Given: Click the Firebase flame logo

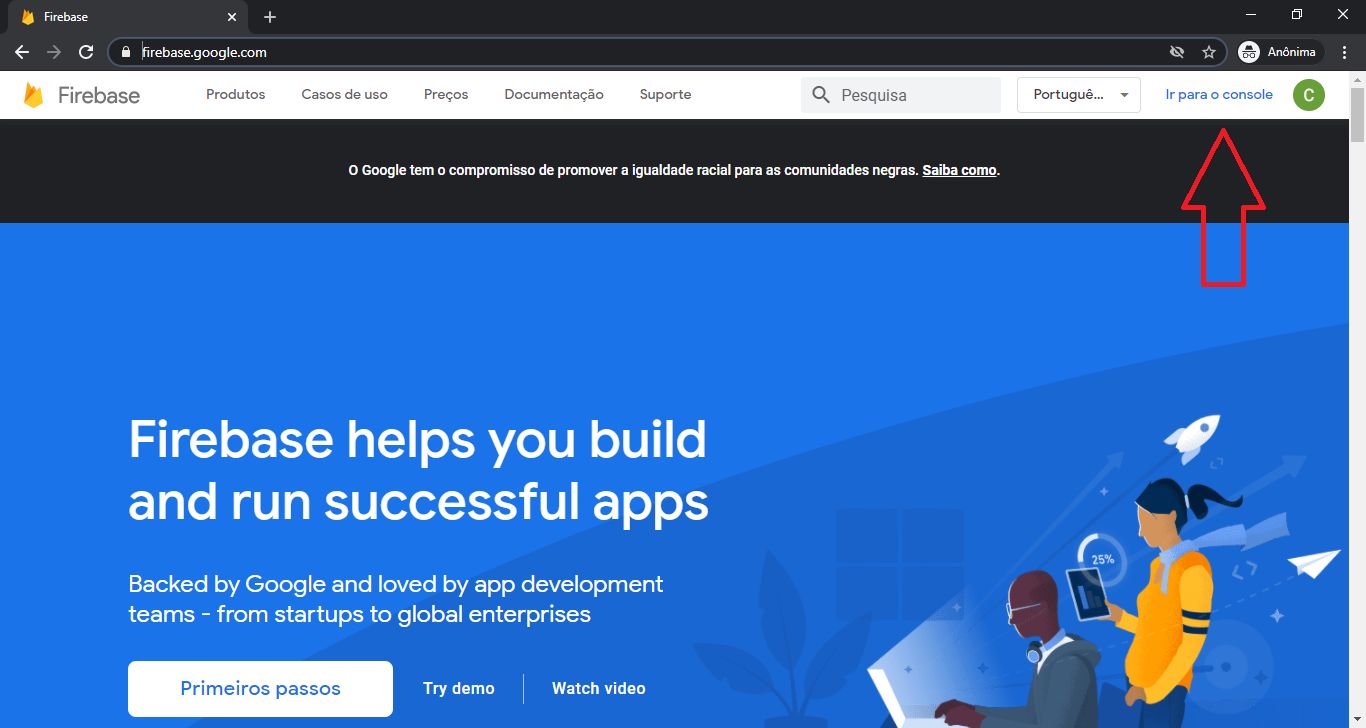Looking at the screenshot, I should [x=34, y=94].
